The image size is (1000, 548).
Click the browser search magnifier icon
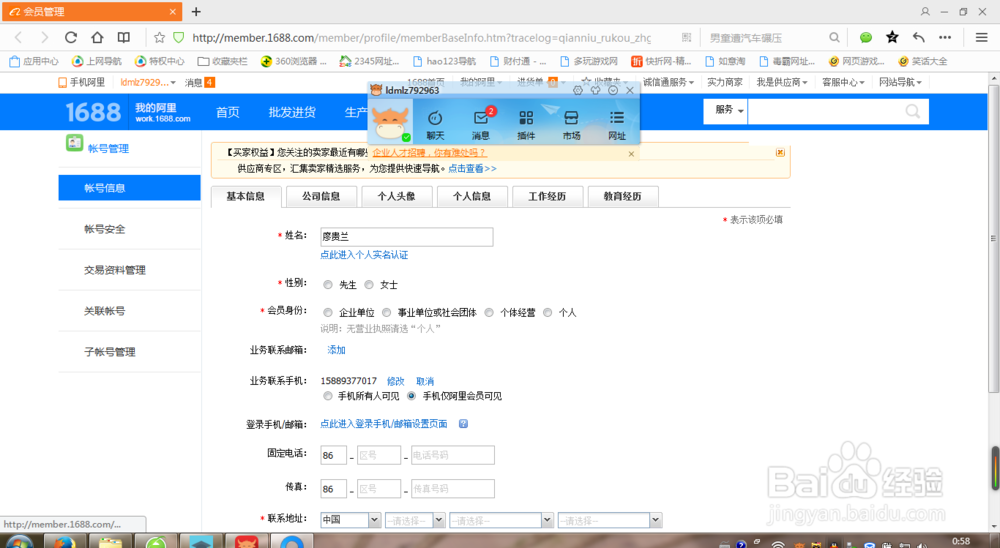coord(834,38)
